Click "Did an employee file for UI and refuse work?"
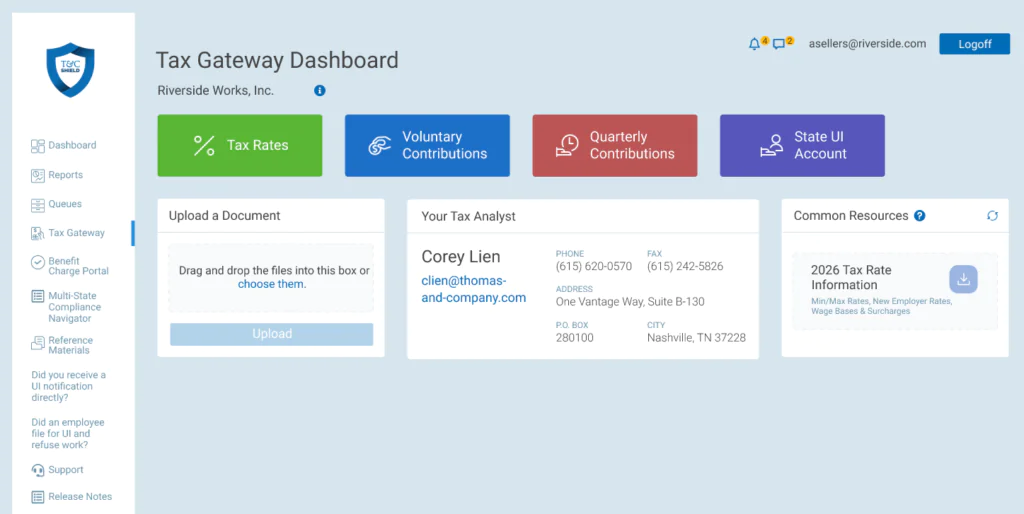Viewport: 1024px width, 514px height. point(68,434)
